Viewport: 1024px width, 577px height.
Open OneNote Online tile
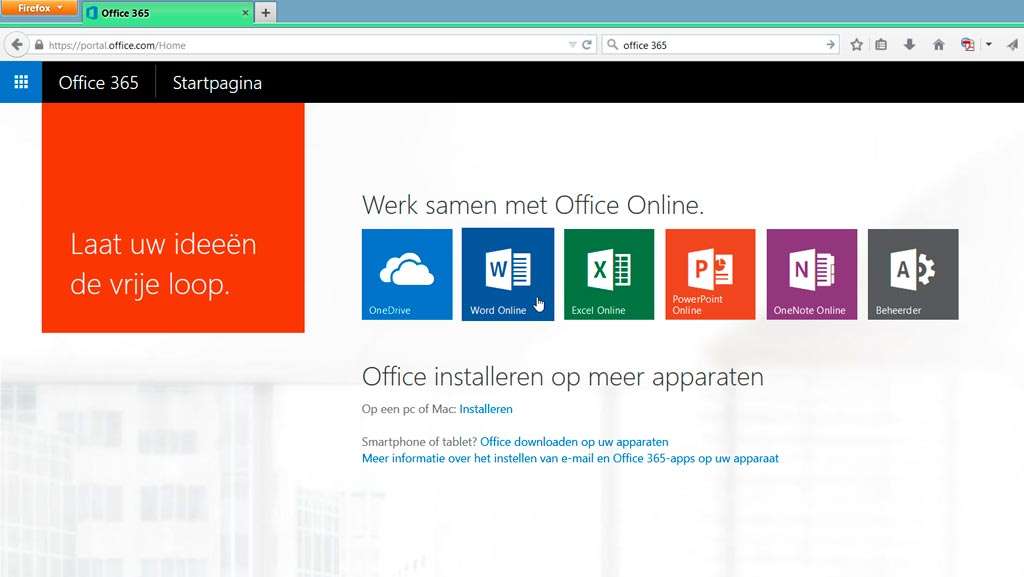811,274
